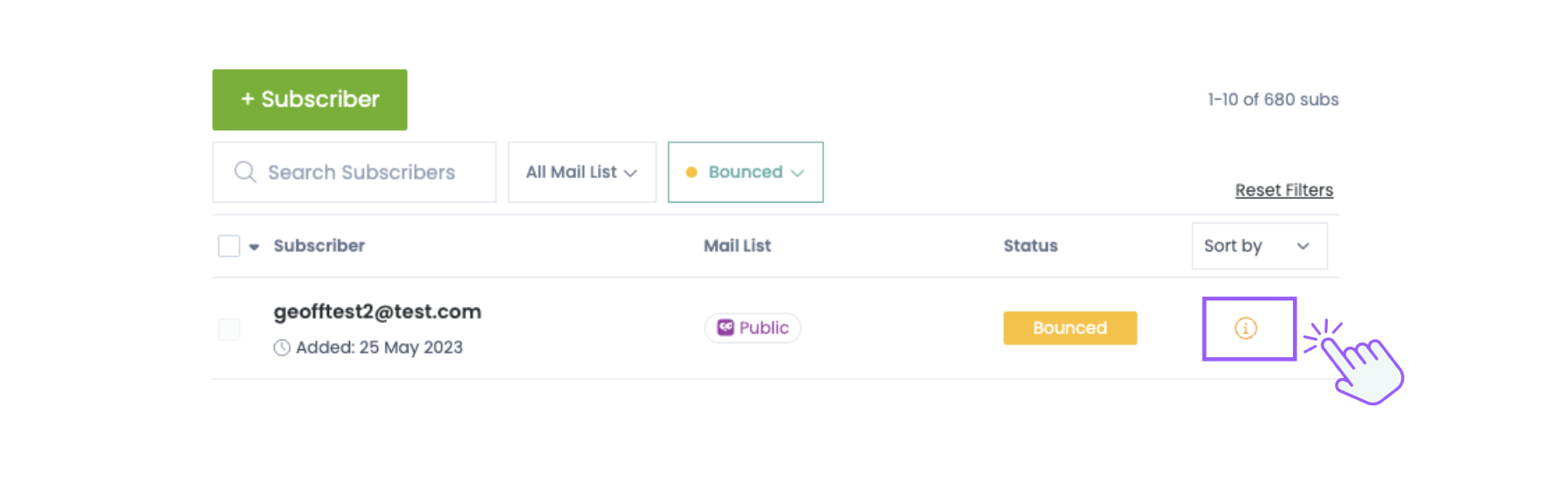Image resolution: width=1568 pixels, height=496 pixels.
Task: Open the All Mail List dropdown
Action: 581,172
